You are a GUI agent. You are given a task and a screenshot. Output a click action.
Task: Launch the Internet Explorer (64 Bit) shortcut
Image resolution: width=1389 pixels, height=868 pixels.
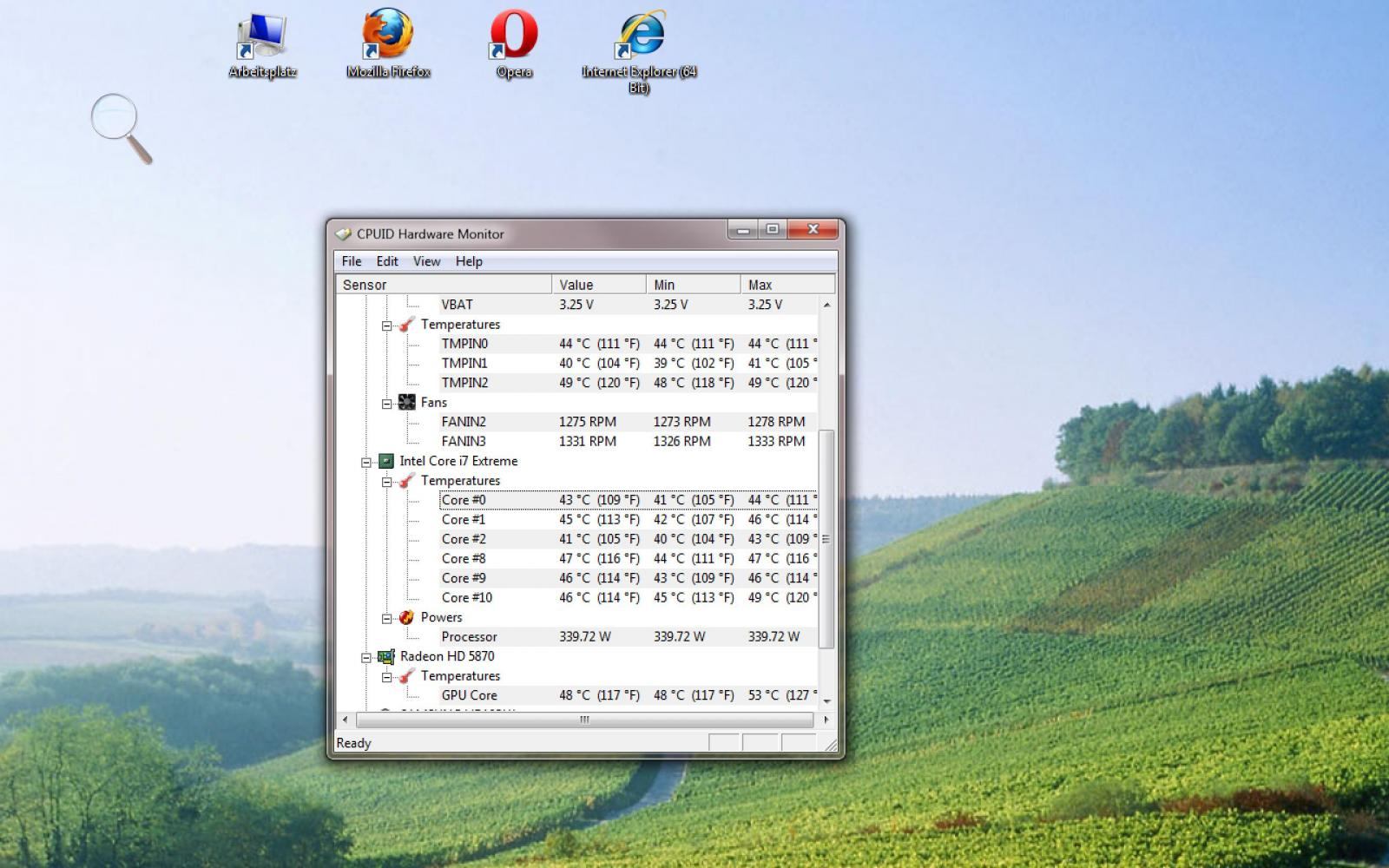[x=640, y=51]
